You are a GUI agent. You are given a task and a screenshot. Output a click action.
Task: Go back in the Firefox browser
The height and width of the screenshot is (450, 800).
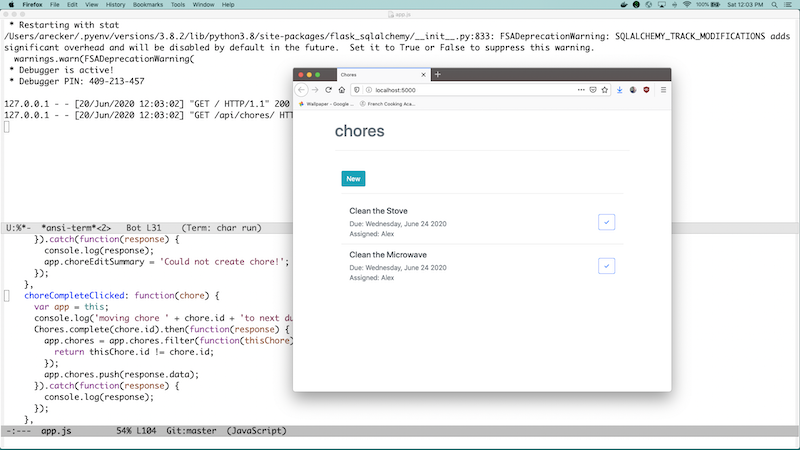302,90
